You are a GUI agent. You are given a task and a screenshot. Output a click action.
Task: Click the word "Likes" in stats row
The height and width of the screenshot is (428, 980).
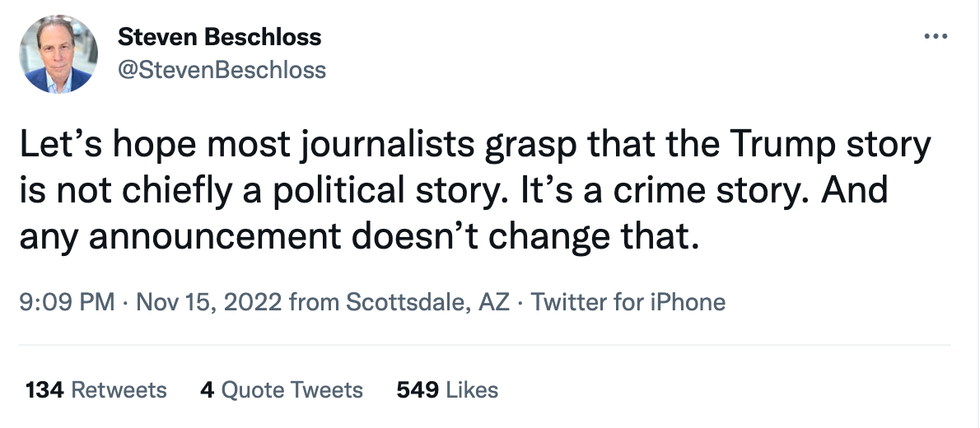tap(471, 389)
